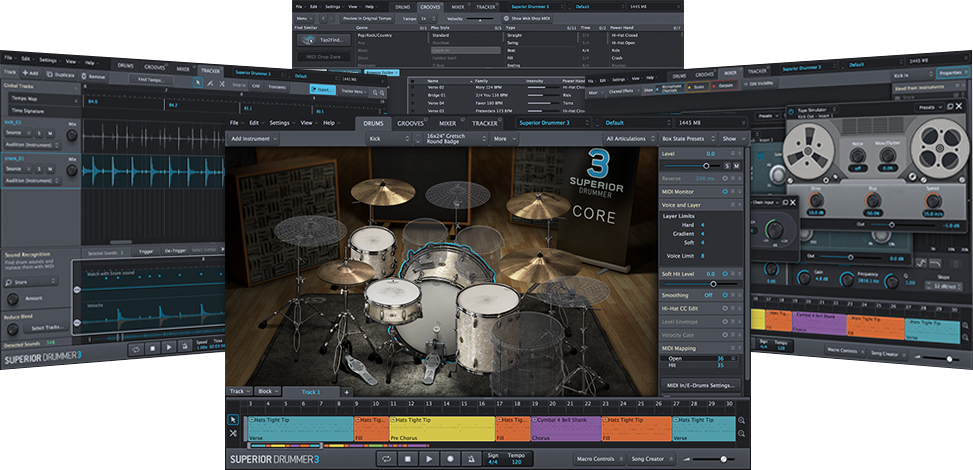This screenshot has width=973, height=470.
Task: Open the Kick instrument selector dropdown
Action: coord(388,138)
